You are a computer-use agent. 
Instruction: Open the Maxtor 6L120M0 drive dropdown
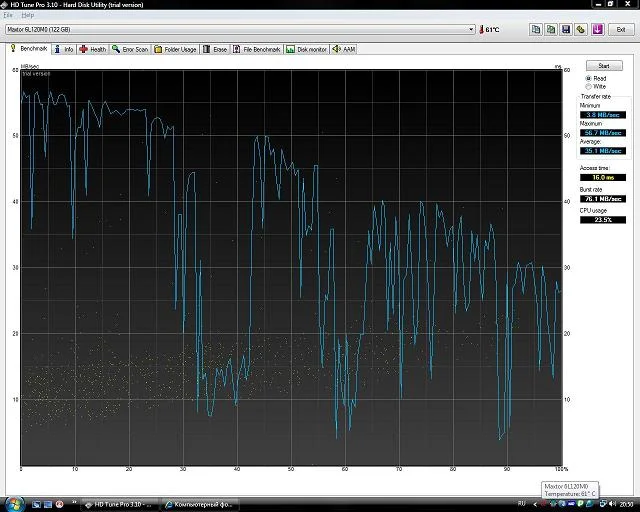point(471,30)
